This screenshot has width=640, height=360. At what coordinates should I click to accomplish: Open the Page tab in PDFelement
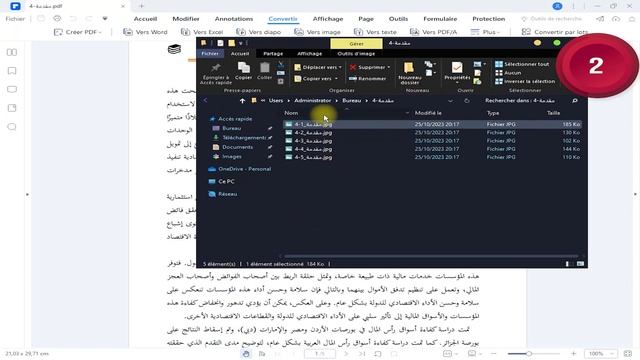tap(366, 19)
